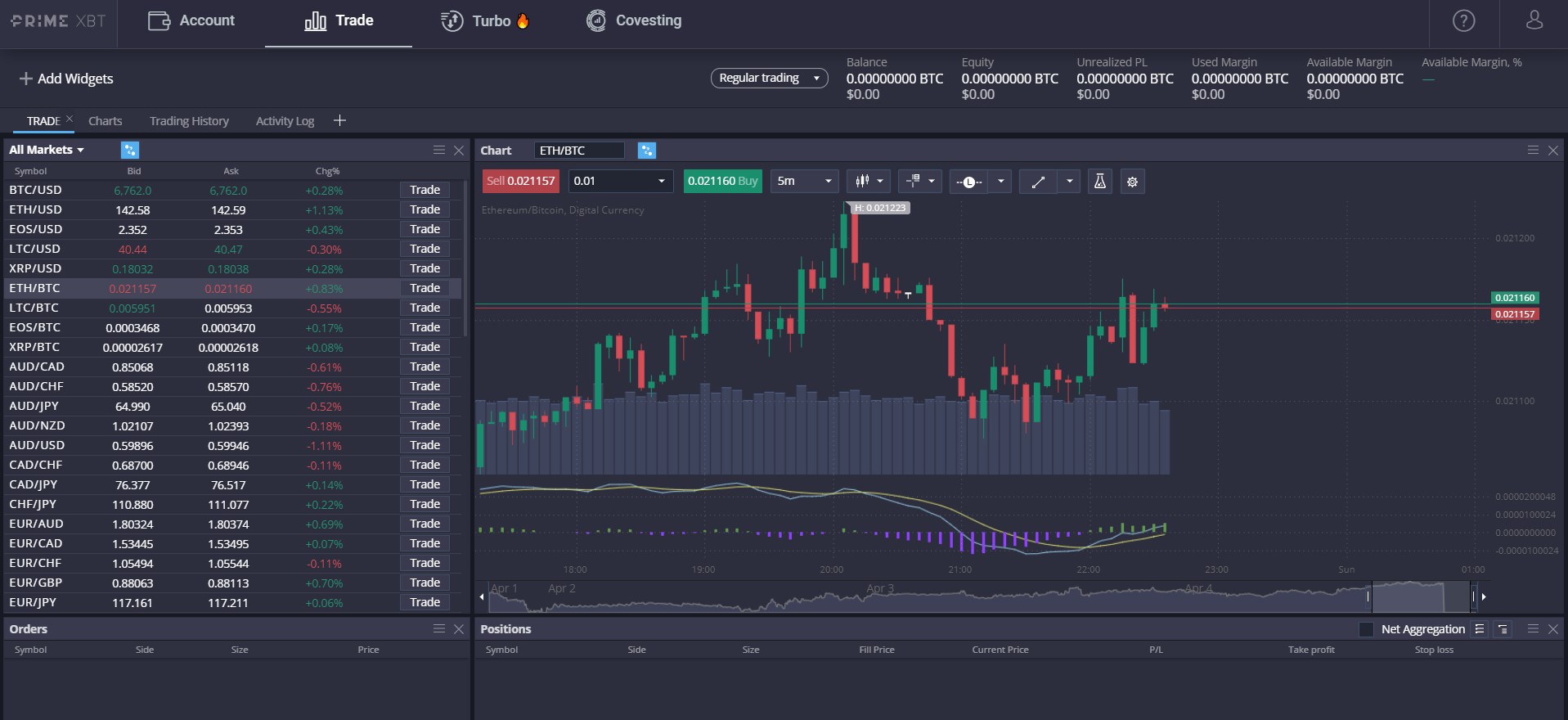The width and height of the screenshot is (1568, 720).
Task: Open the Positions widget hamburger menu
Action: click(1533, 628)
